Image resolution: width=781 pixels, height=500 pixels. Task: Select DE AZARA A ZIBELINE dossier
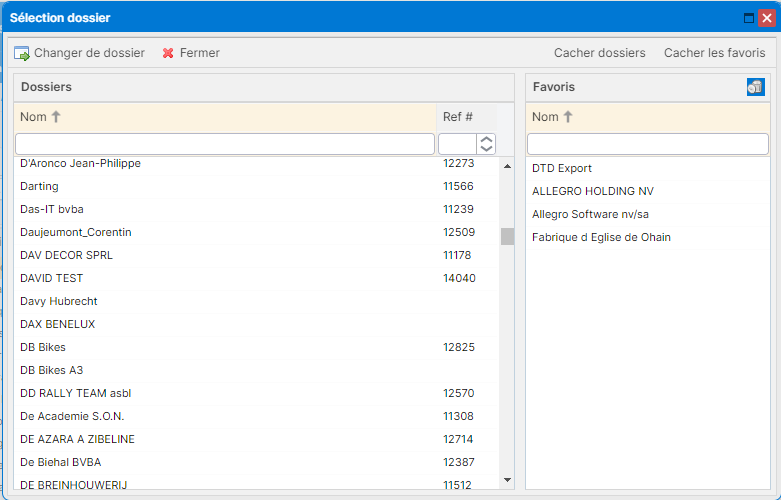[x=256, y=439]
